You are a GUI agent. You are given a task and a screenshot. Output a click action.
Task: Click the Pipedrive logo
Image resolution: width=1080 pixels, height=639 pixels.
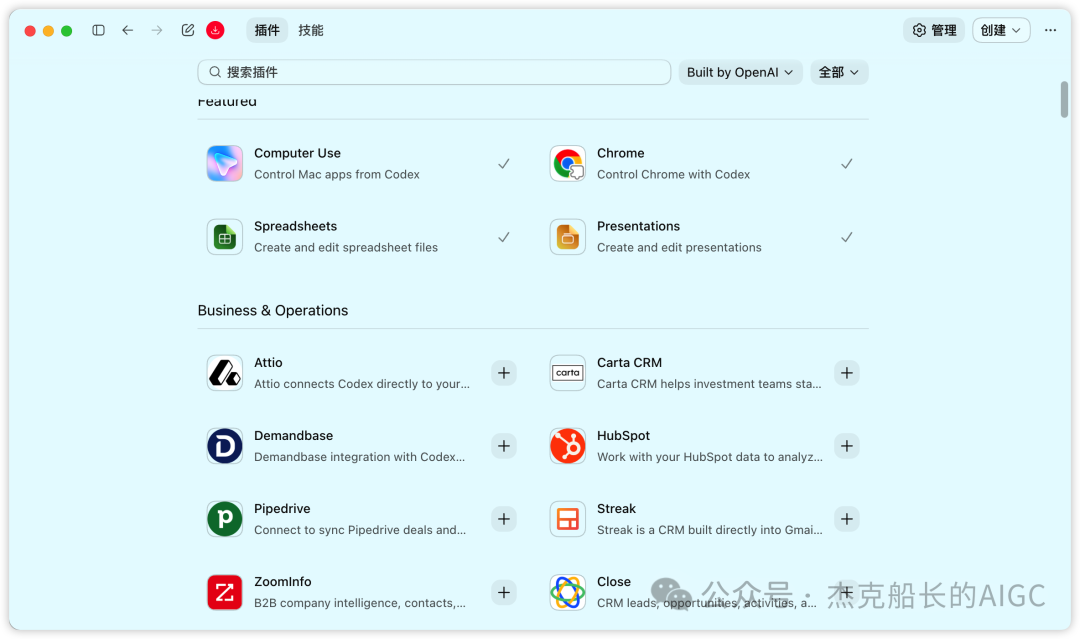pyautogui.click(x=225, y=519)
